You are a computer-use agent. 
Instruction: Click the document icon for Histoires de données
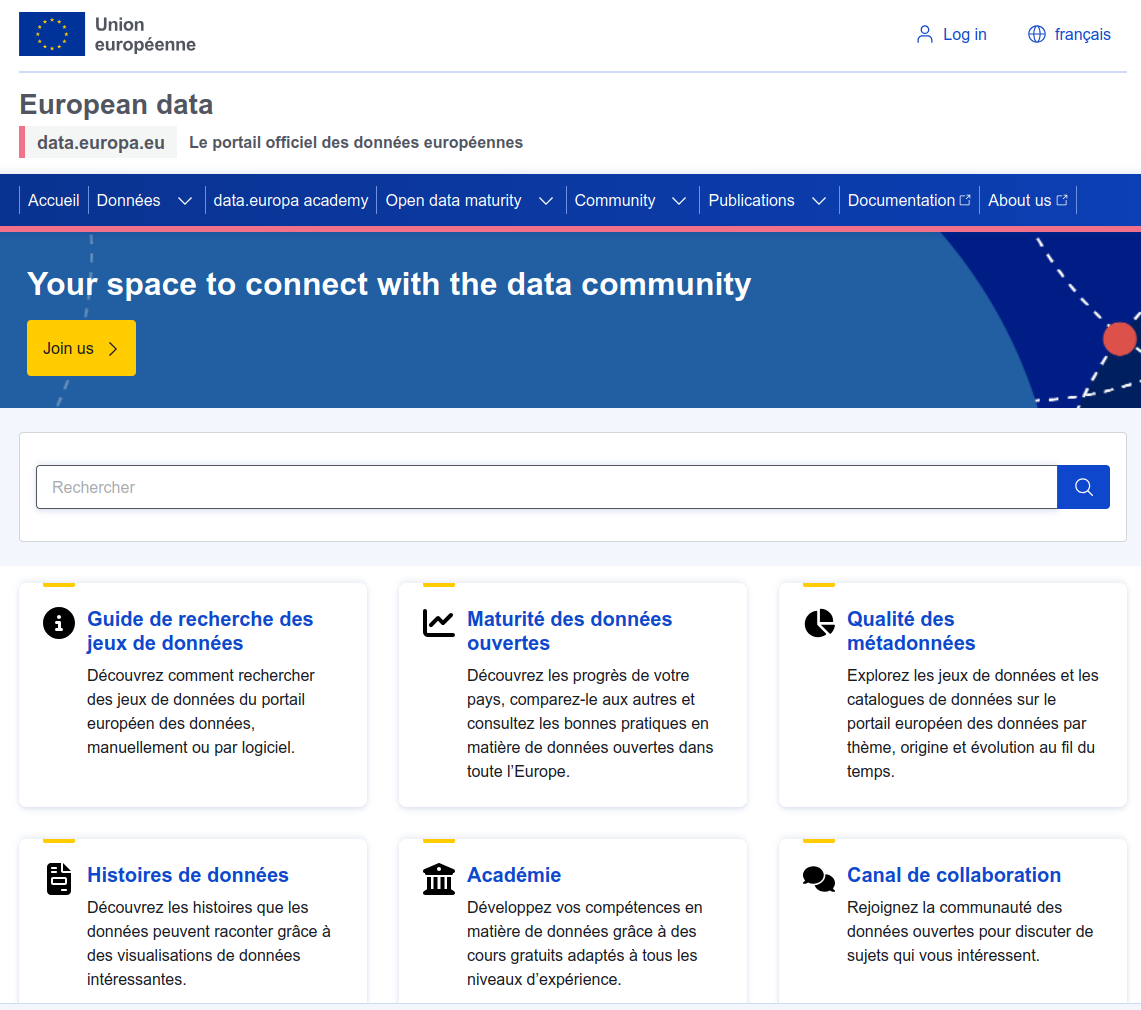coord(59,879)
